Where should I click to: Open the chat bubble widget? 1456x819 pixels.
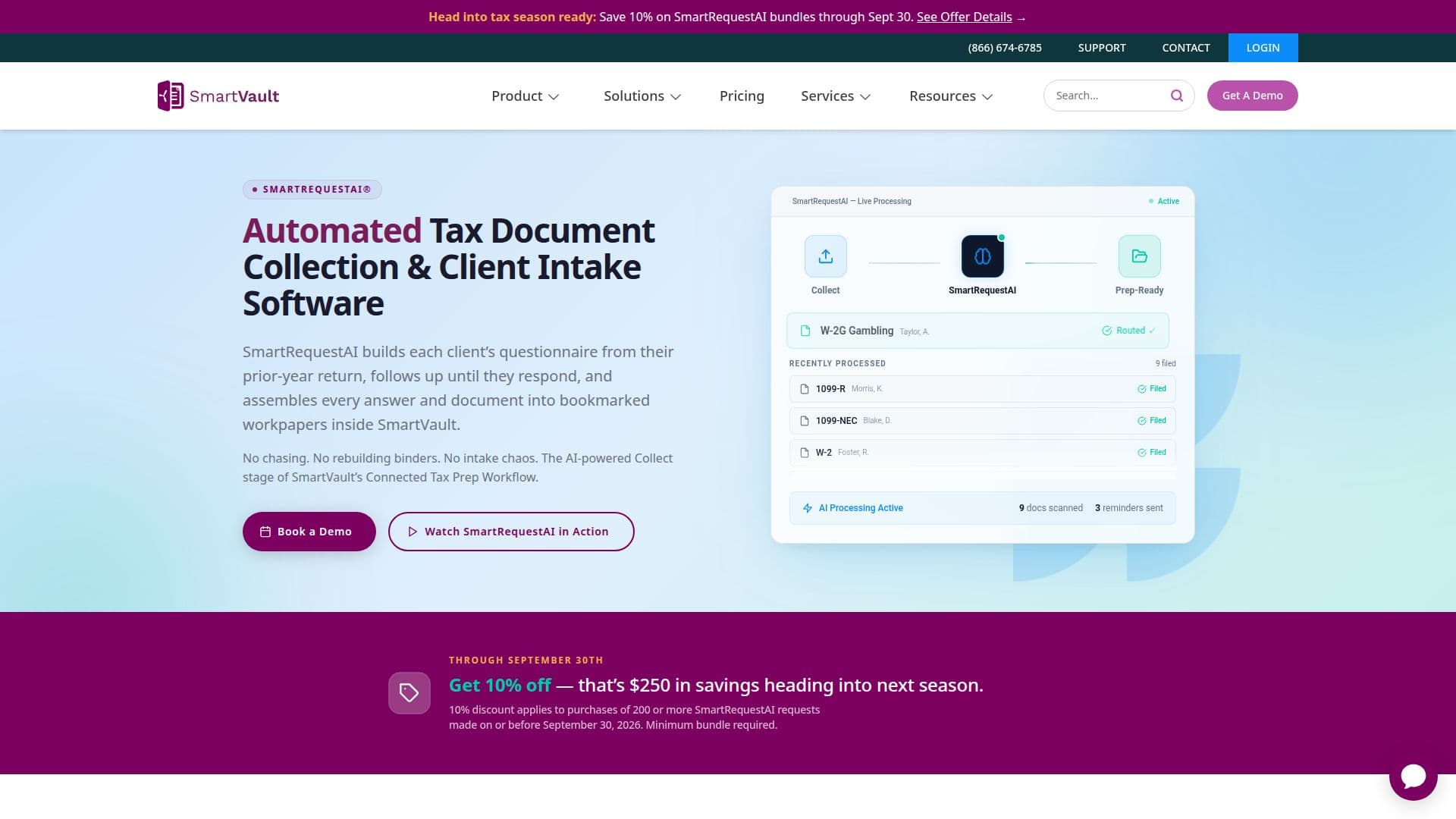point(1413,776)
